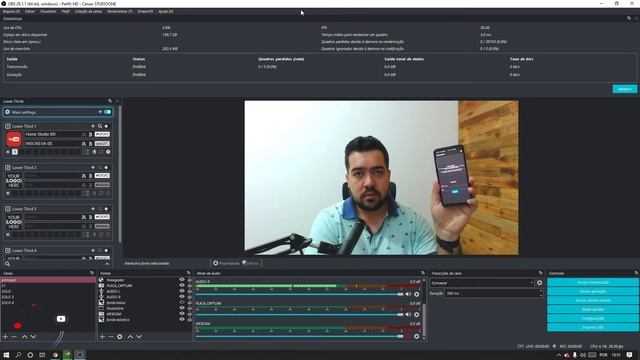Remove the selected scene with the minus icon
Screen dimensions: 640x360
[14, 337]
